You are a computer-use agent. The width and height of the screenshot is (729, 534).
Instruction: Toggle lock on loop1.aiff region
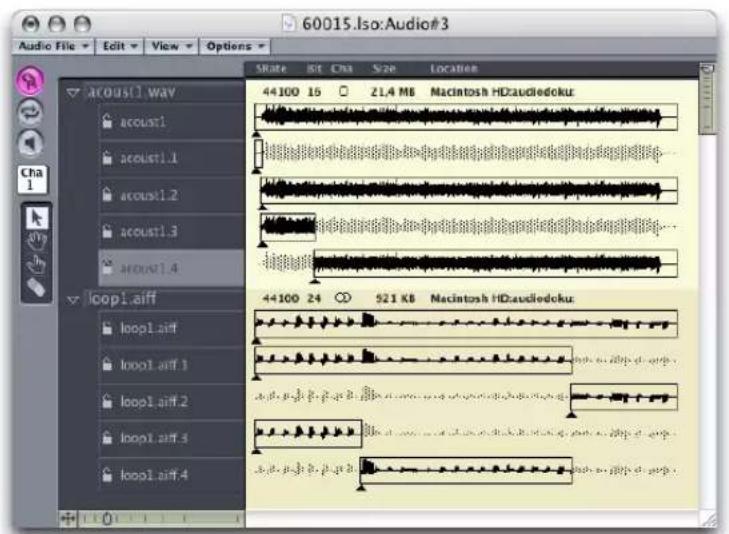107,328
